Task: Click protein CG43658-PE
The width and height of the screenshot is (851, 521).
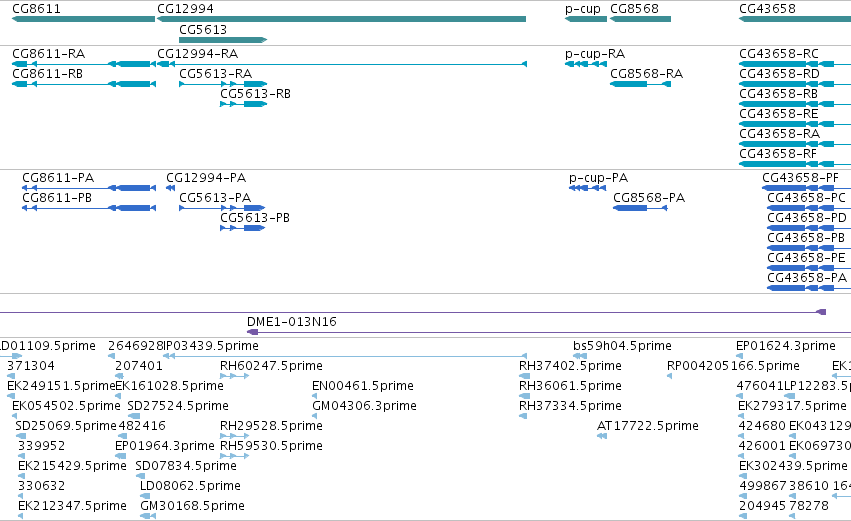Action: point(809,269)
